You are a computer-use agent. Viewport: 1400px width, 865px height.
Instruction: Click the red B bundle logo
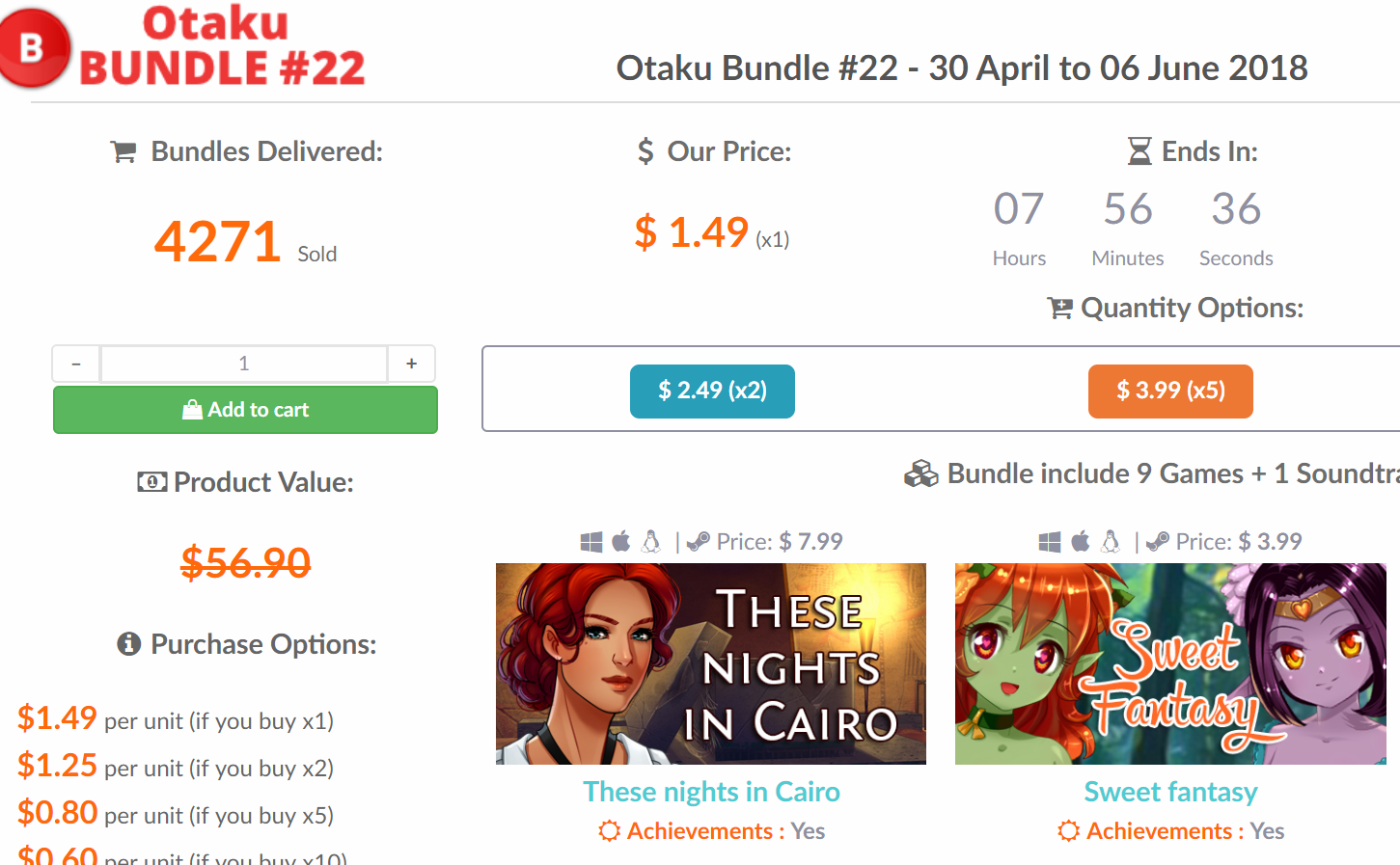point(35,47)
